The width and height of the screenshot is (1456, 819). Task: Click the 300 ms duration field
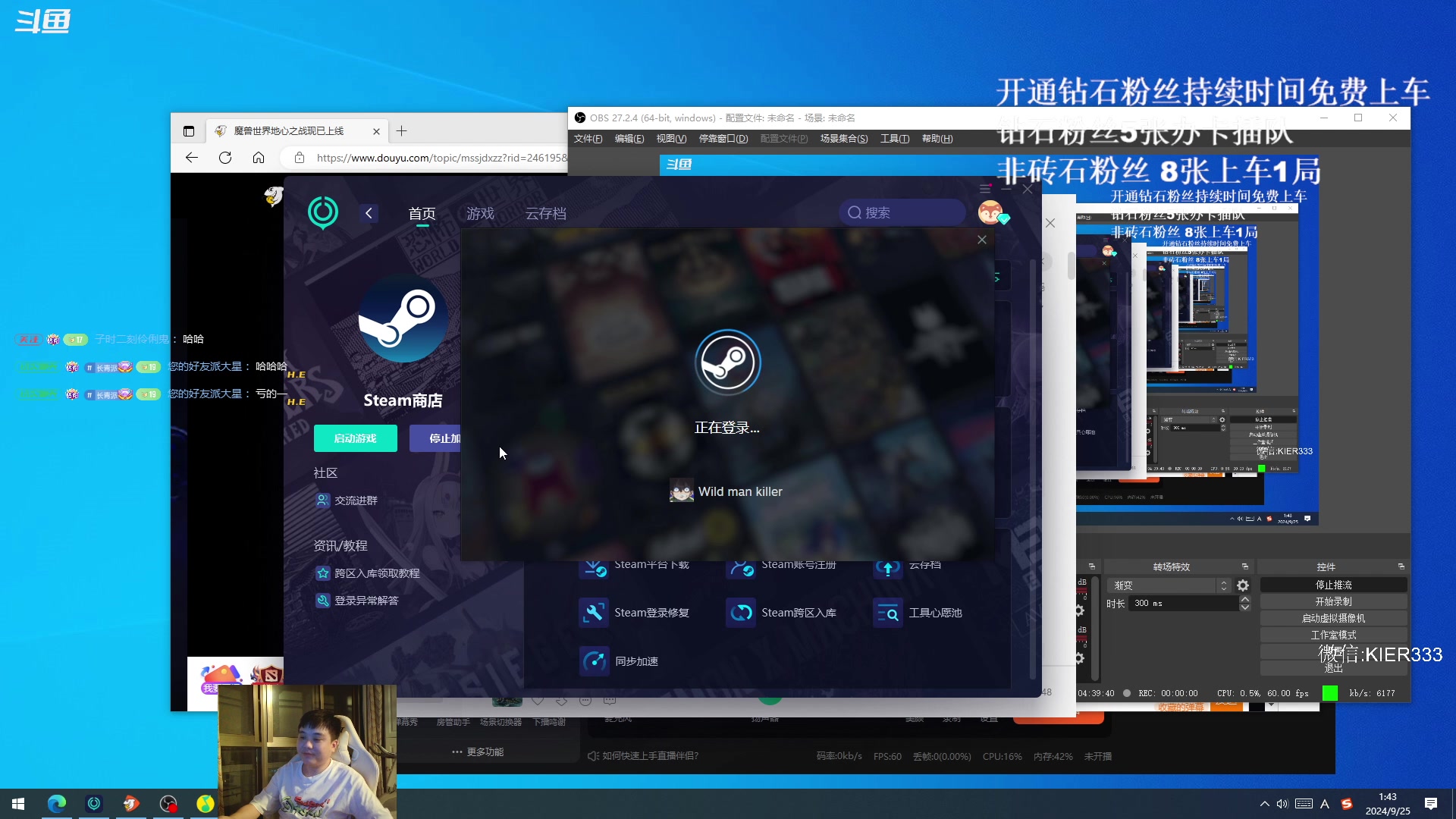[1184, 604]
